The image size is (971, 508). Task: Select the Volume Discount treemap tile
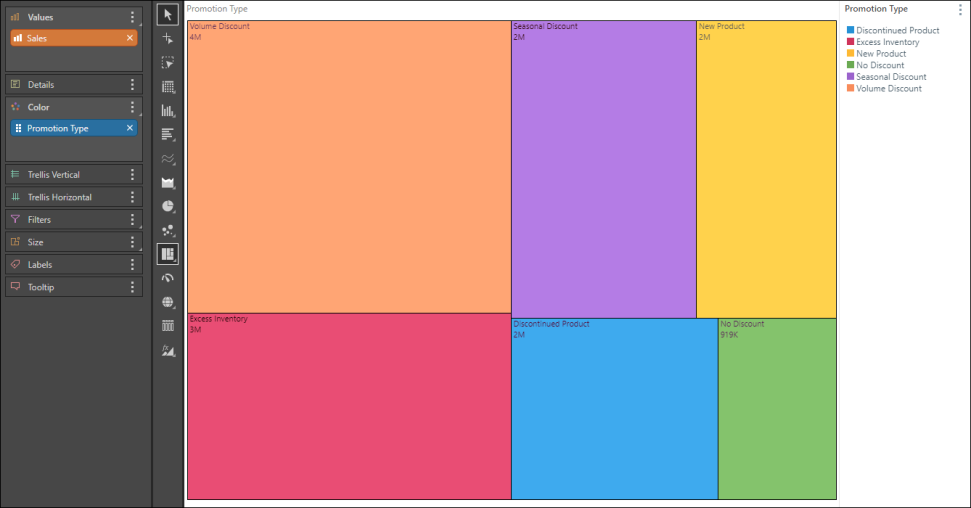pyautogui.click(x=349, y=167)
